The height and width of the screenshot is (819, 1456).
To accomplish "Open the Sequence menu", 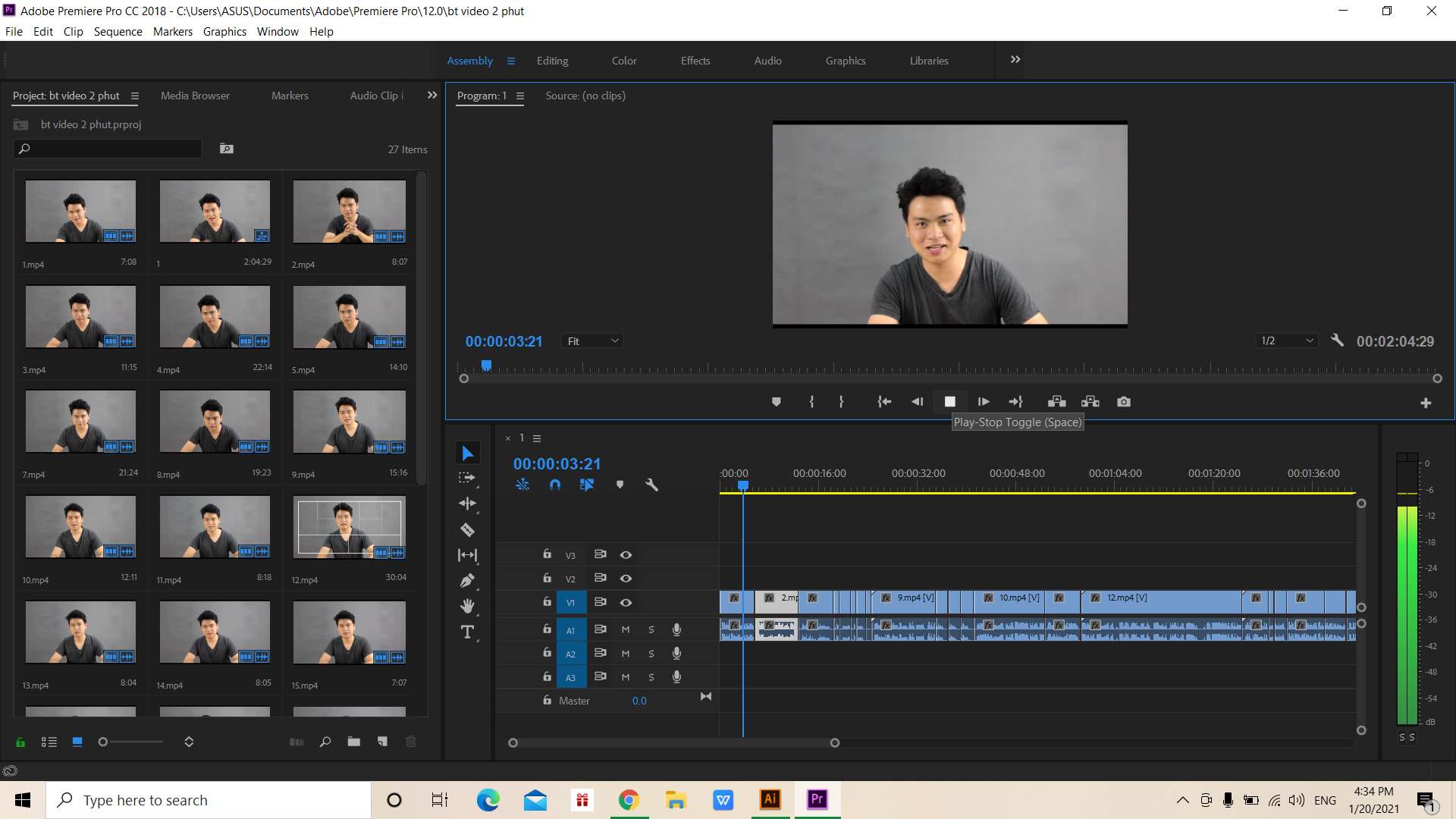I will point(118,32).
